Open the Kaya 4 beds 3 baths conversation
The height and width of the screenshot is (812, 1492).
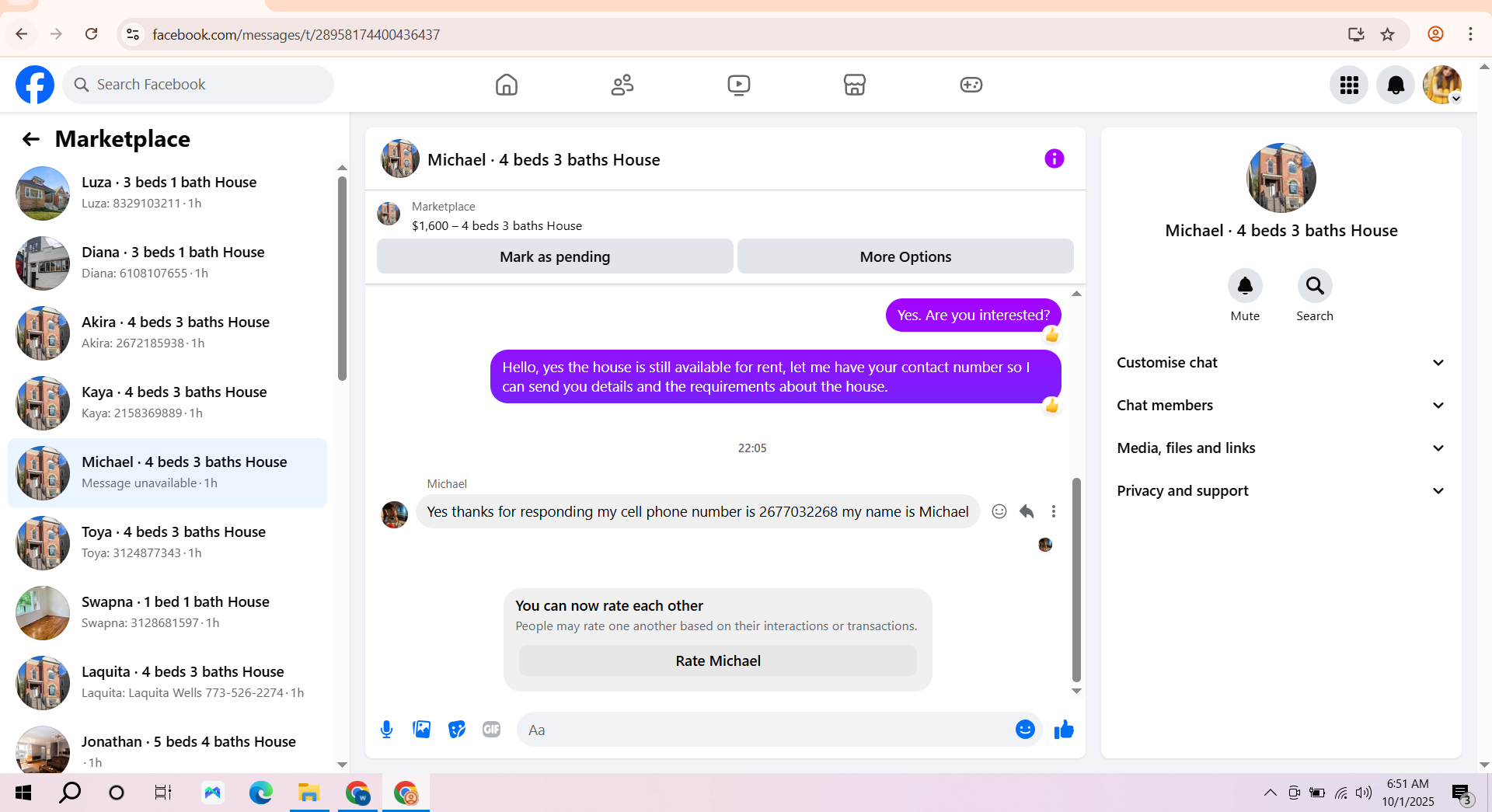point(167,403)
